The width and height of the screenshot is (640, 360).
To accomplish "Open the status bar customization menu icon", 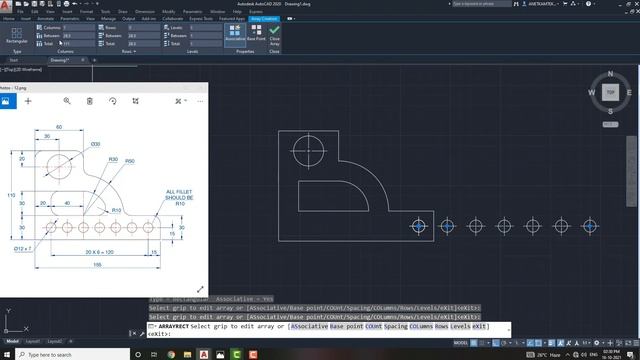I will (x=635, y=343).
